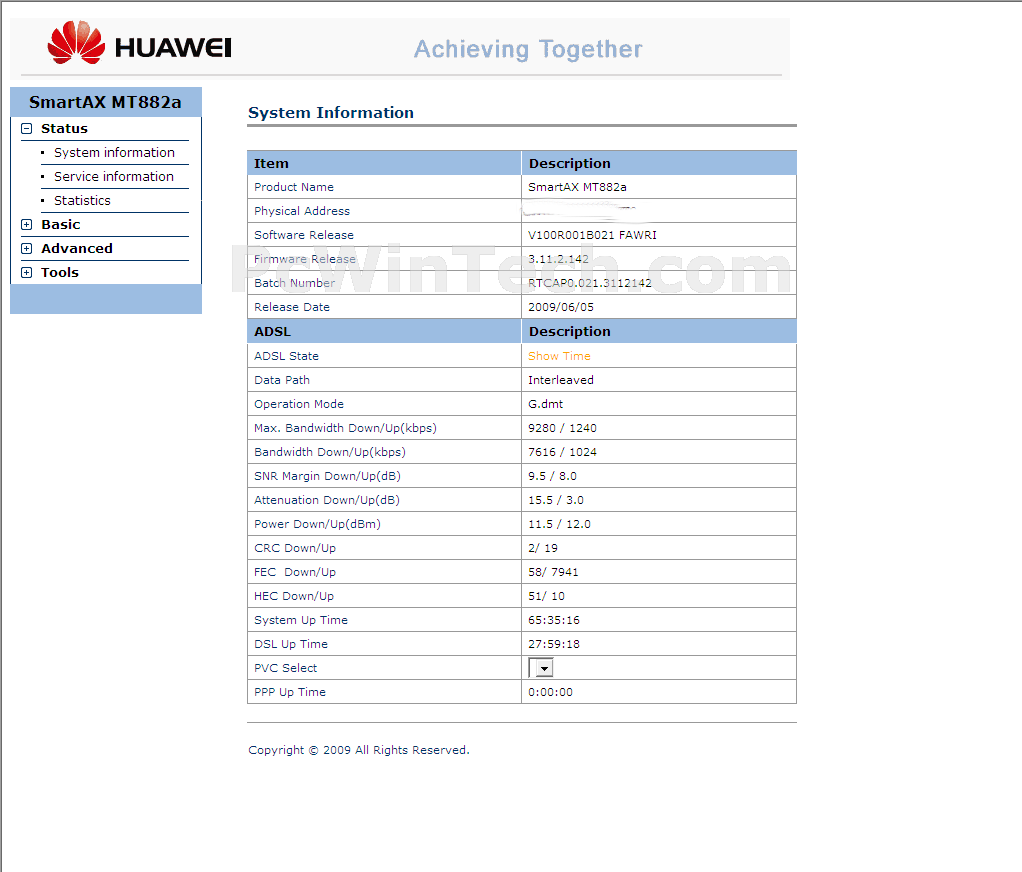Select the Tools menu heading
Screen dimensions: 1022x872
coord(60,273)
